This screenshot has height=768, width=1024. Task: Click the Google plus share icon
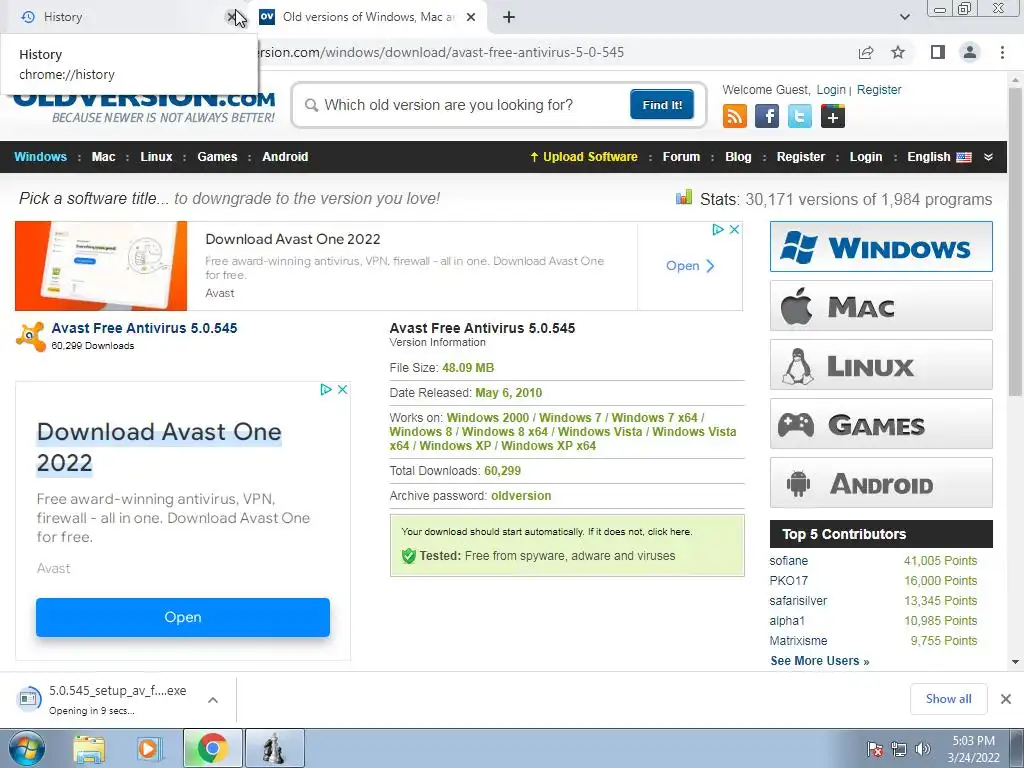(x=833, y=116)
